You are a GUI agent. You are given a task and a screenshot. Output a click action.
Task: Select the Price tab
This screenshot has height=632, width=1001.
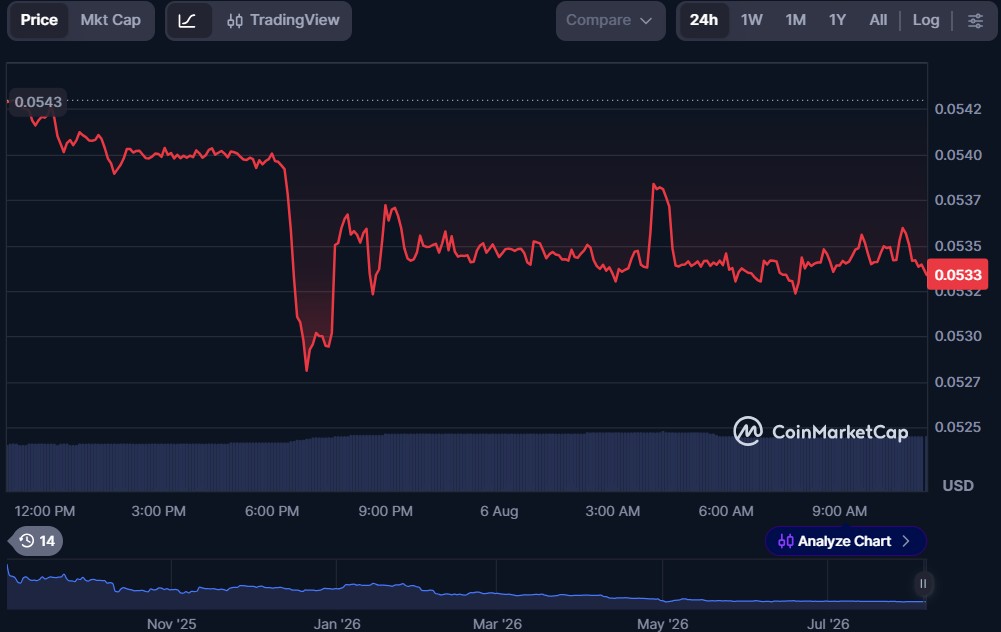tap(39, 20)
